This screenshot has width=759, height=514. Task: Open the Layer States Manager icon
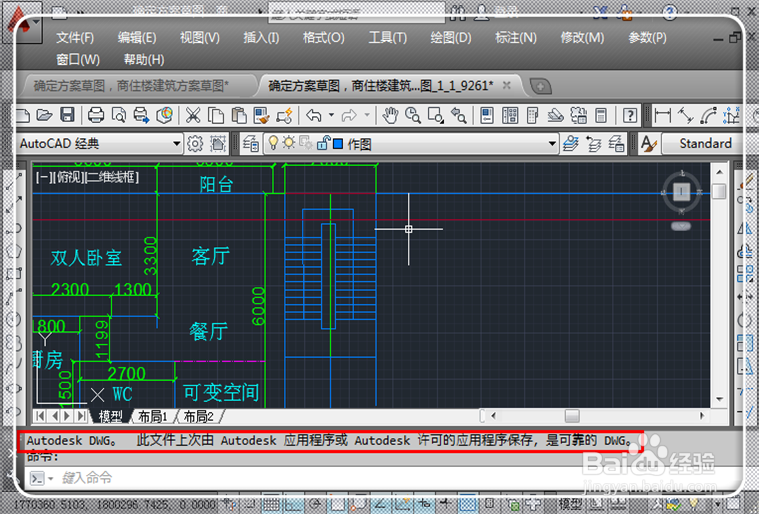tap(617, 143)
